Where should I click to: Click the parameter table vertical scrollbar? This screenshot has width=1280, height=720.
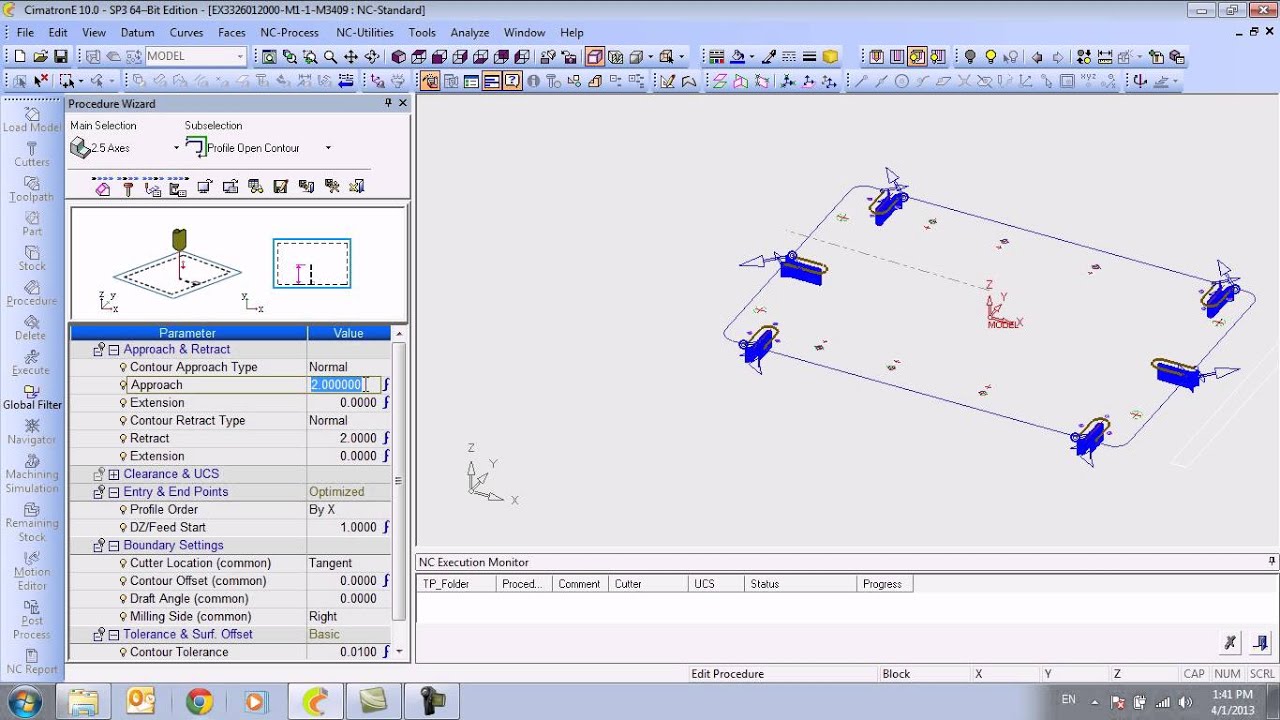coord(399,480)
